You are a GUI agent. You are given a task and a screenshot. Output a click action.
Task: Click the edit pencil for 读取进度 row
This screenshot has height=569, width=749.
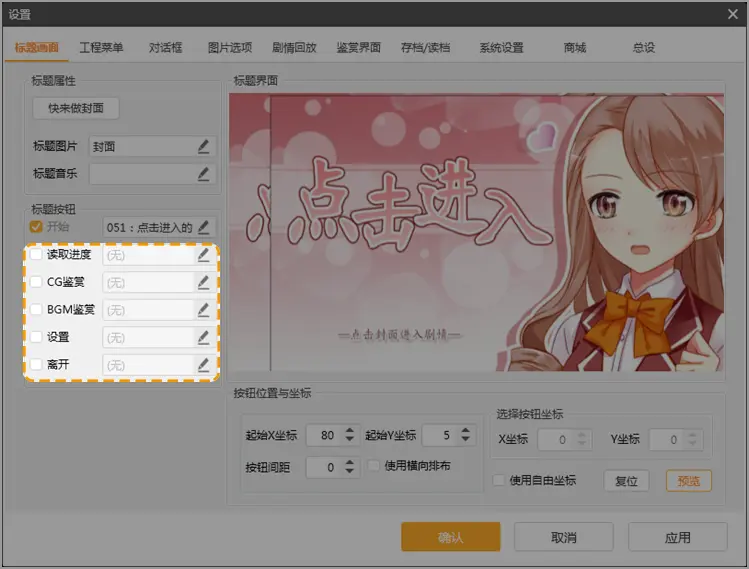coord(203,255)
